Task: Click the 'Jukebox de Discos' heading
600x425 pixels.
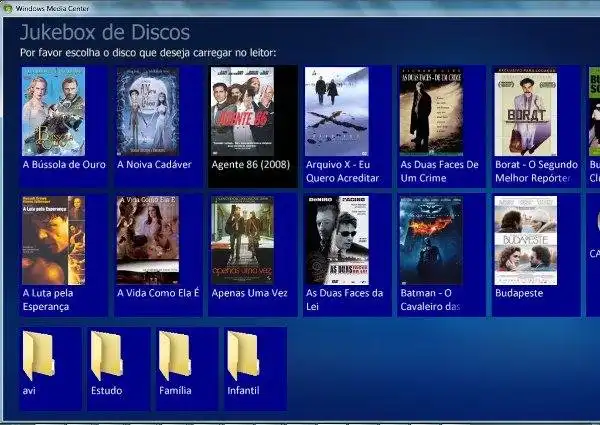Action: 105,32
